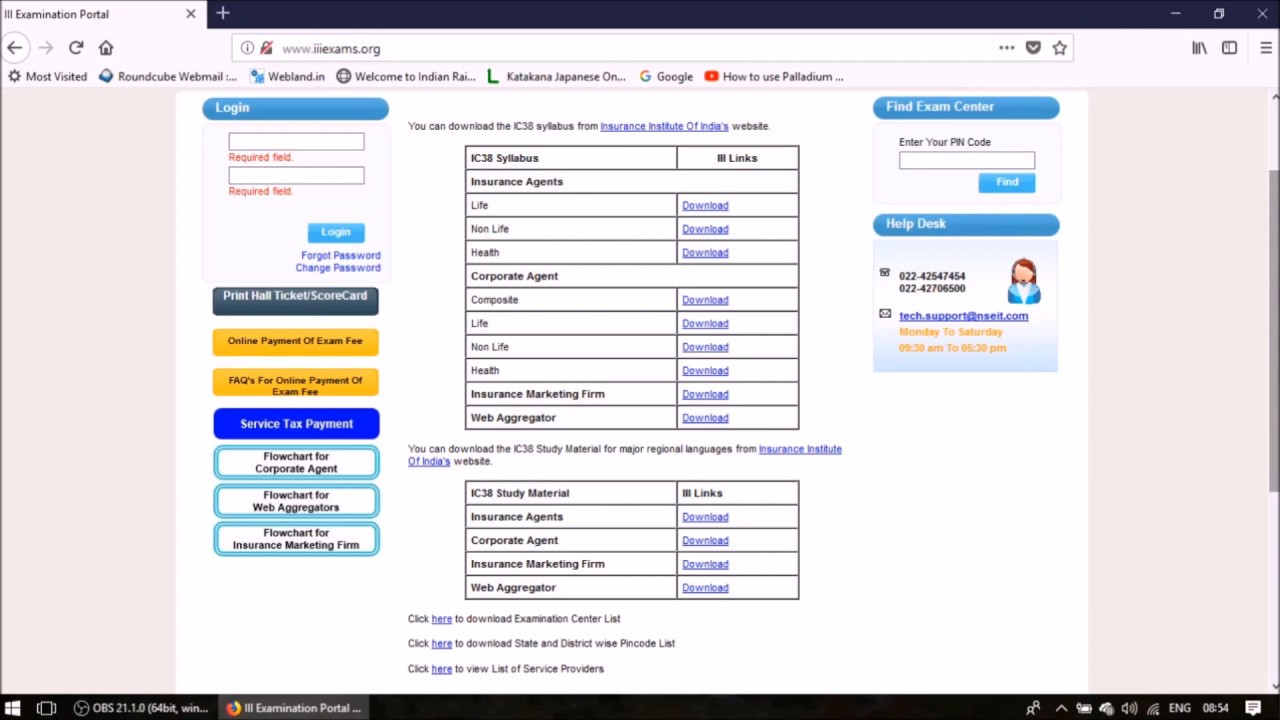Open a new browser tab
Image resolution: width=1280 pixels, height=720 pixels.
(223, 14)
